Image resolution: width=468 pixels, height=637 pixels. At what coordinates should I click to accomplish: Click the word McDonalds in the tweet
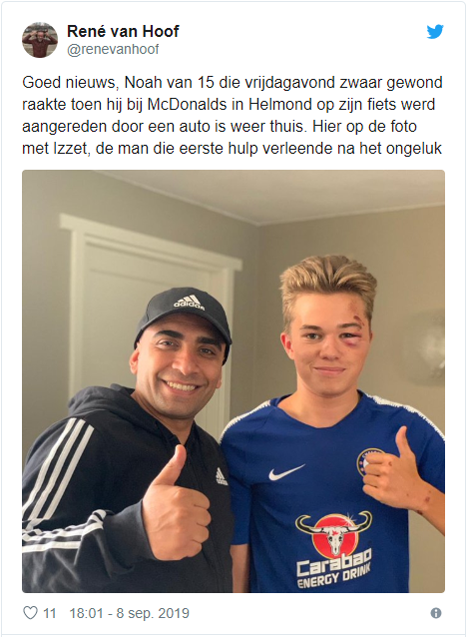(186, 104)
